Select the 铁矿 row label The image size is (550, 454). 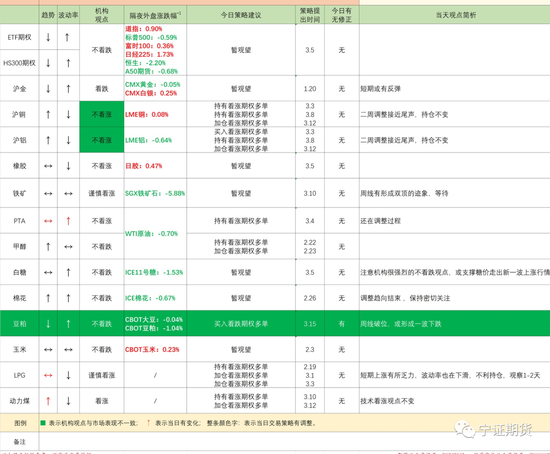19,193
